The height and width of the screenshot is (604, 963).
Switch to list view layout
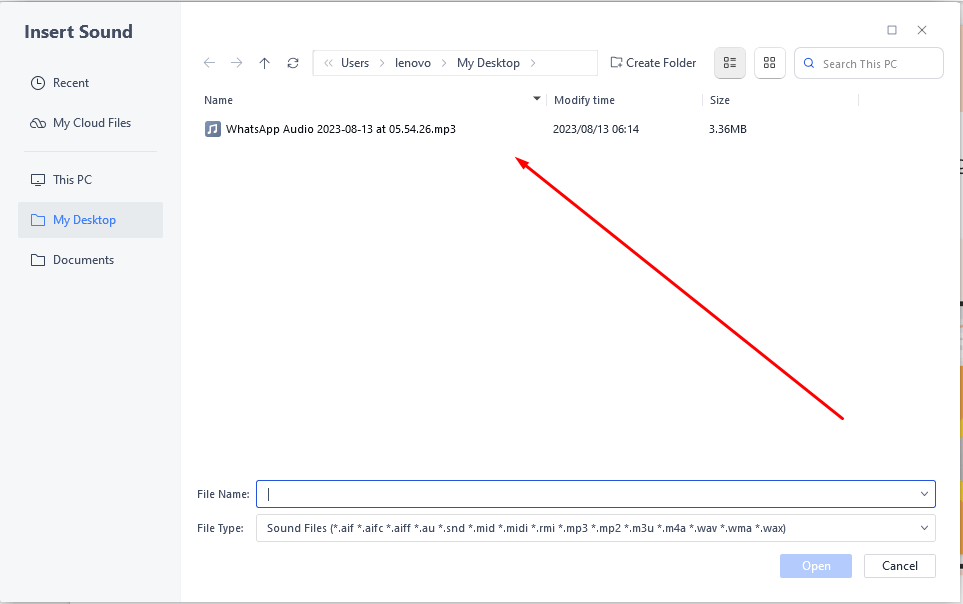tap(729, 62)
